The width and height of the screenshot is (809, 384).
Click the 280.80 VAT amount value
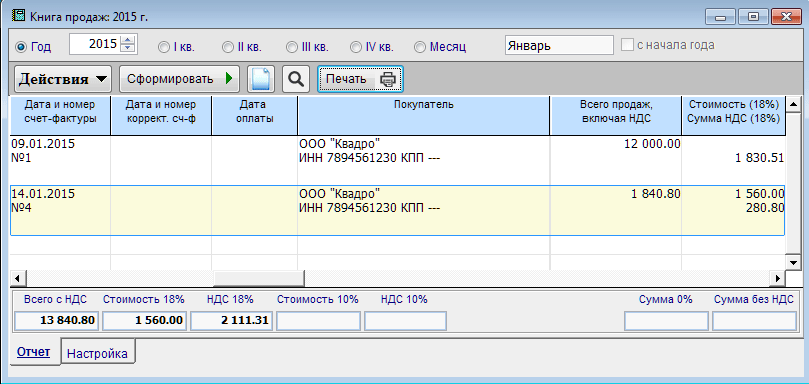[x=765, y=209]
